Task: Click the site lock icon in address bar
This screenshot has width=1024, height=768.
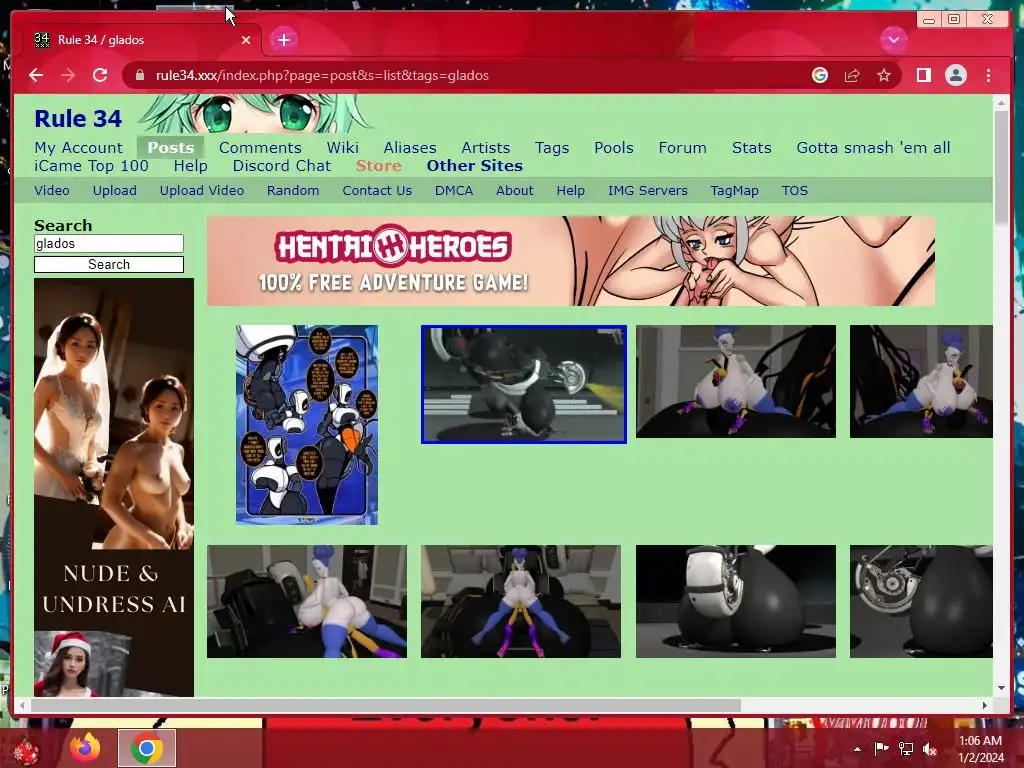Action: point(140,75)
